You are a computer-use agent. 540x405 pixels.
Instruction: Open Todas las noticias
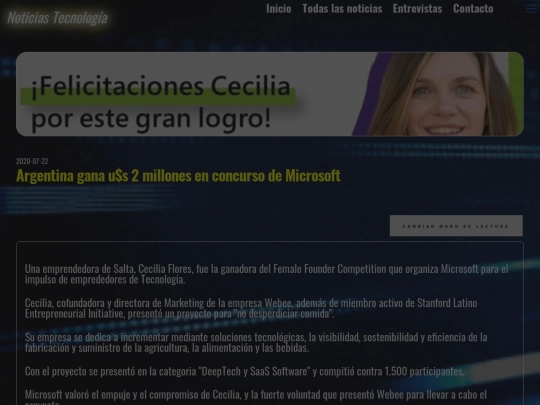click(x=342, y=8)
